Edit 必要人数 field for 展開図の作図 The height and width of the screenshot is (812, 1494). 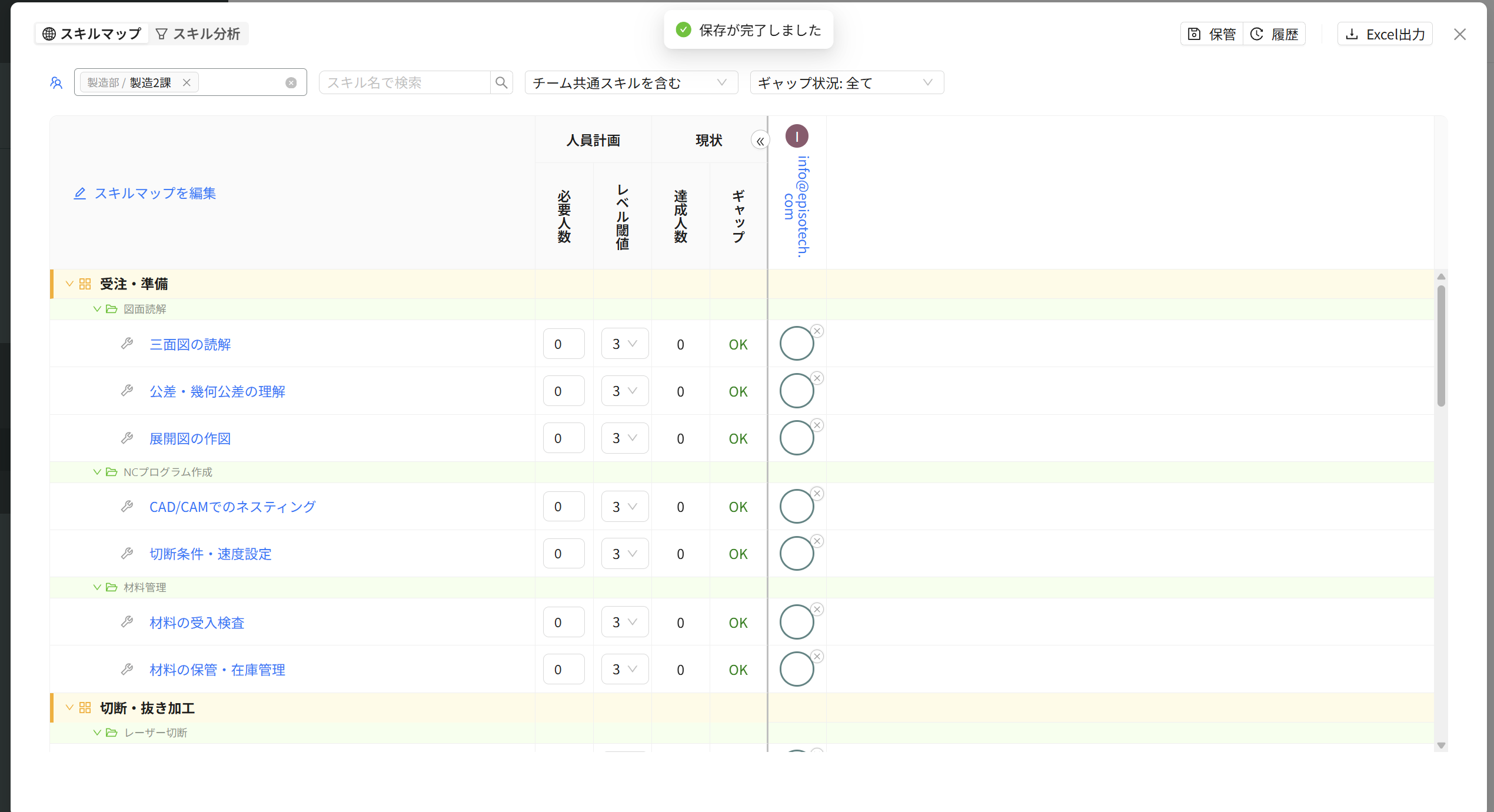pyautogui.click(x=564, y=438)
